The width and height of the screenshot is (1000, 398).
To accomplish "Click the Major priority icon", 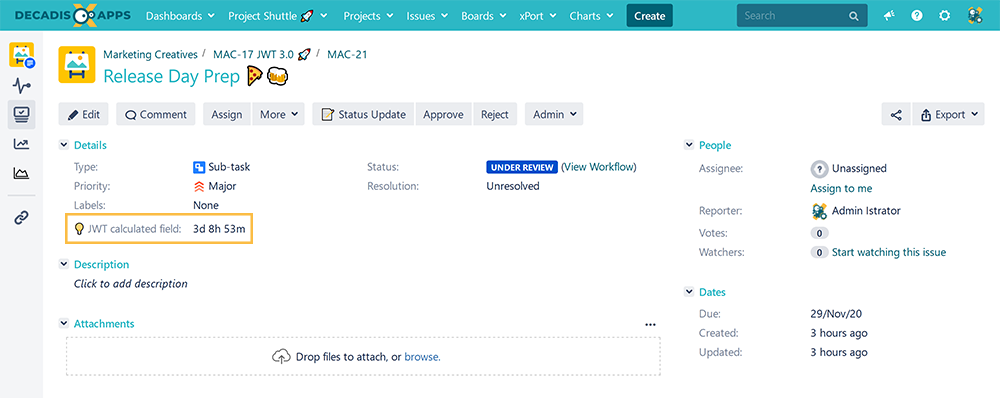I will coord(198,186).
